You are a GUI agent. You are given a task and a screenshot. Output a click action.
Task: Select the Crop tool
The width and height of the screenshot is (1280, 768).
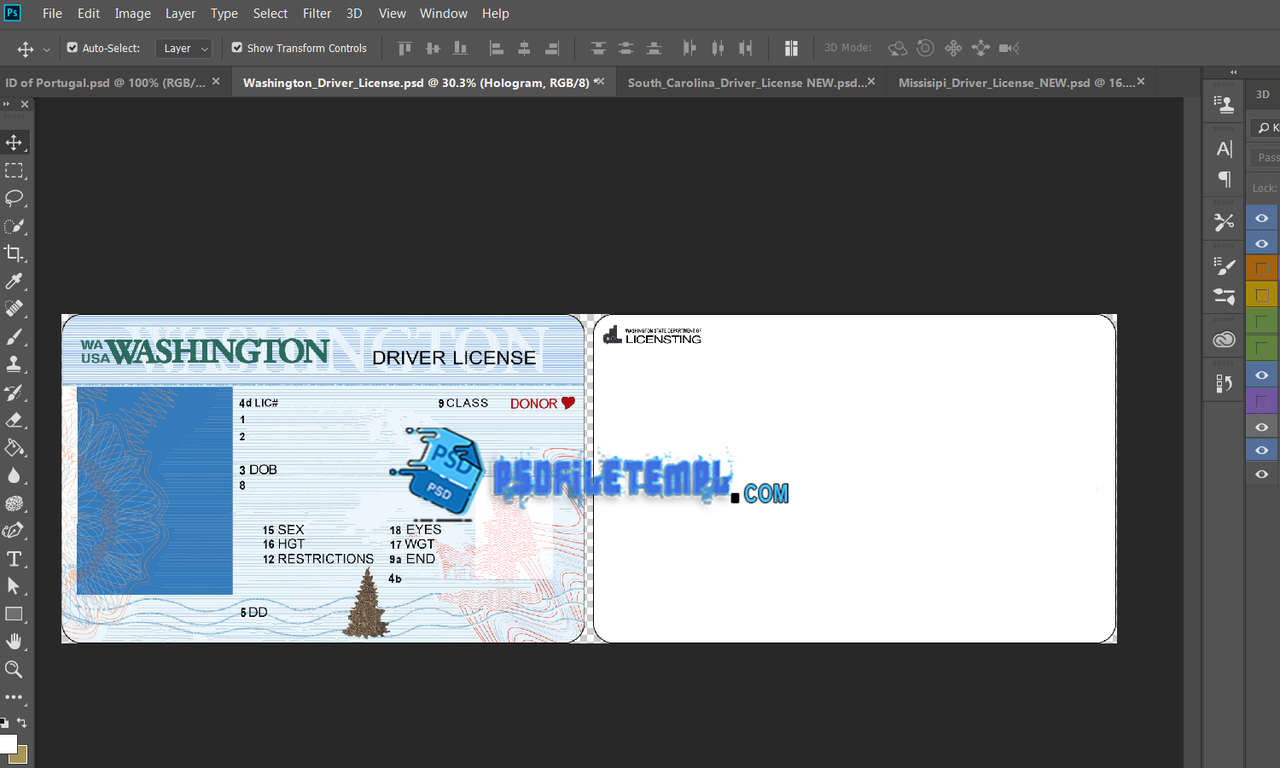pos(14,254)
